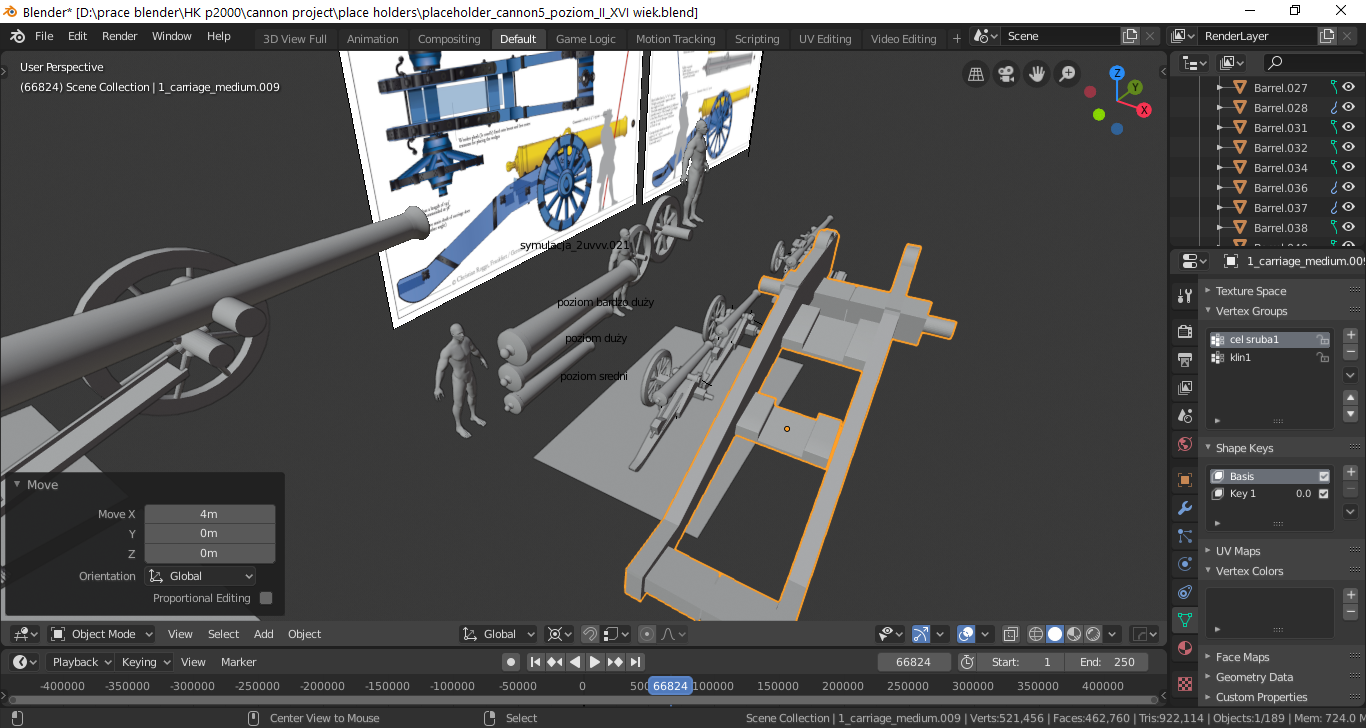Click the zoom magnifier viewport icon
This screenshot has width=1366, height=728.
[x=1068, y=74]
